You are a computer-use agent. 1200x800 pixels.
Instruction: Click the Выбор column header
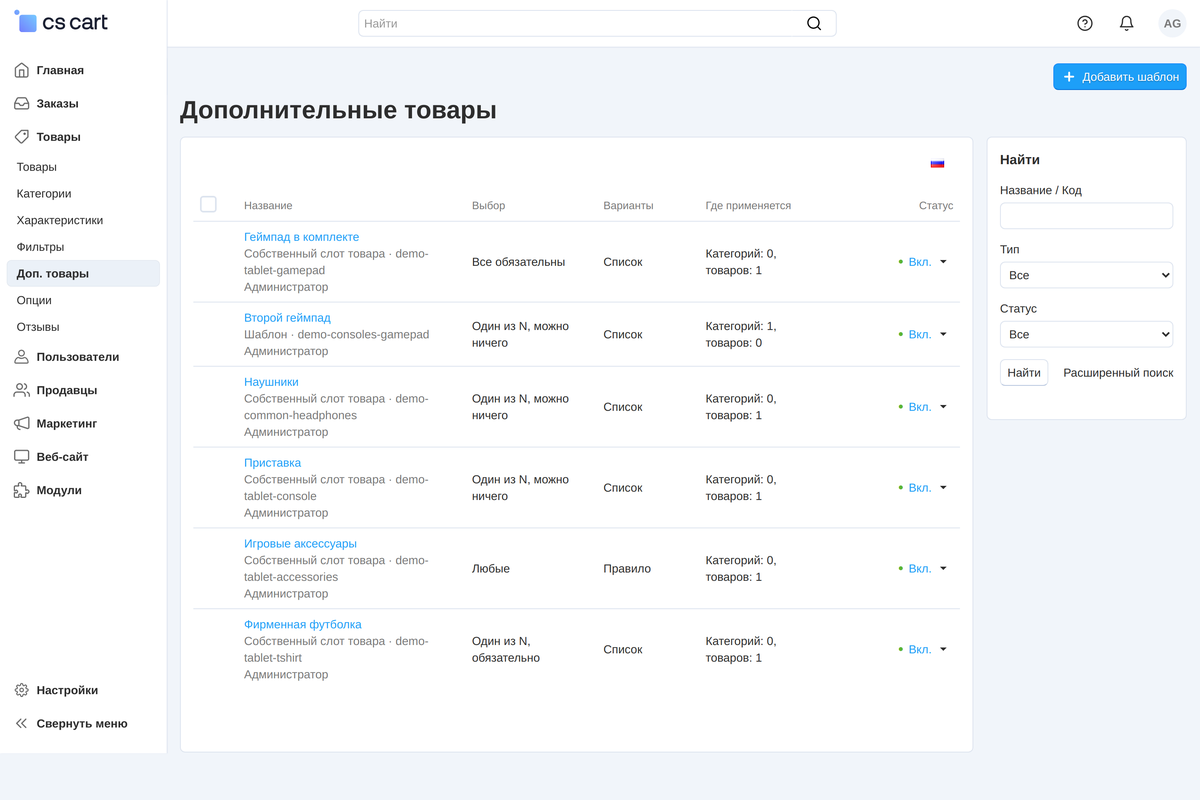(488, 206)
